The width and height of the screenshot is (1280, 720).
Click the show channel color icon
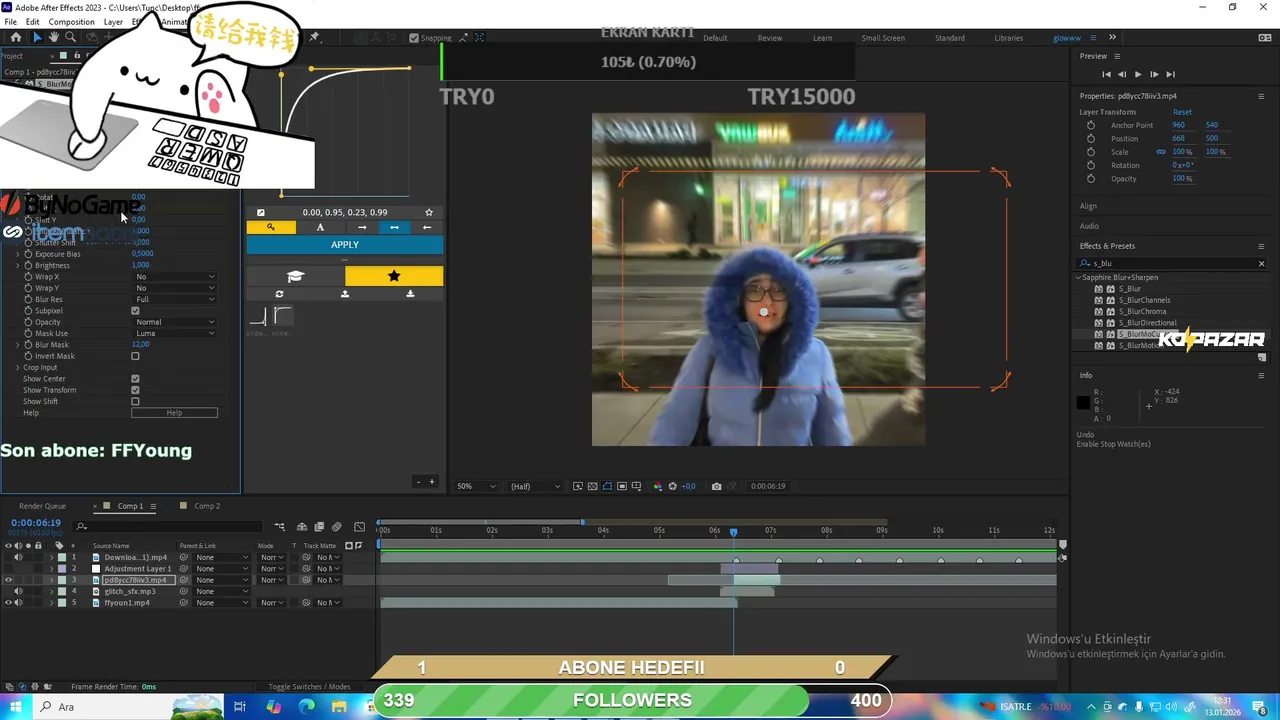(x=657, y=486)
